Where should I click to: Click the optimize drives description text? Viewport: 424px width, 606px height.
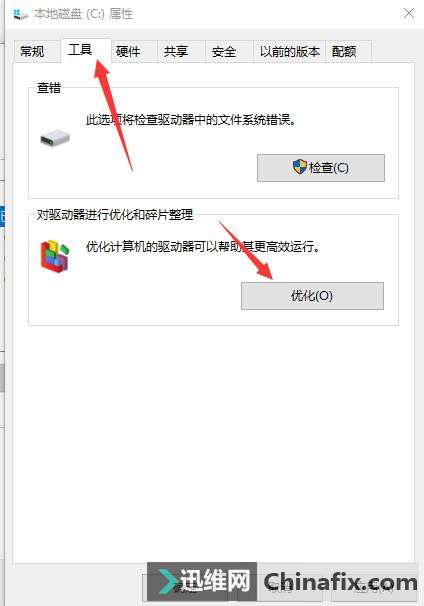tap(203, 246)
